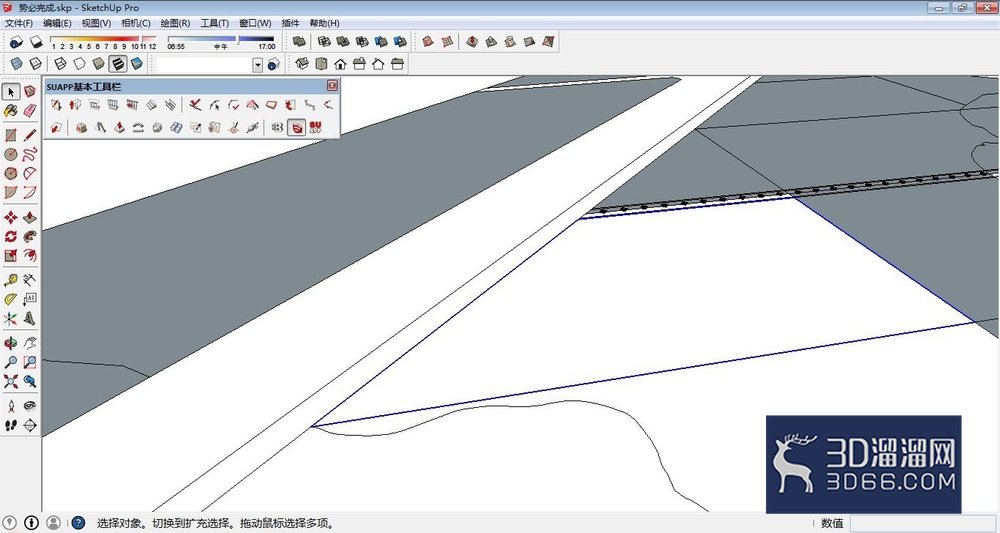Image resolution: width=1000 pixels, height=533 pixels.
Task: Toggle X-ray face style
Action: [x=17, y=64]
